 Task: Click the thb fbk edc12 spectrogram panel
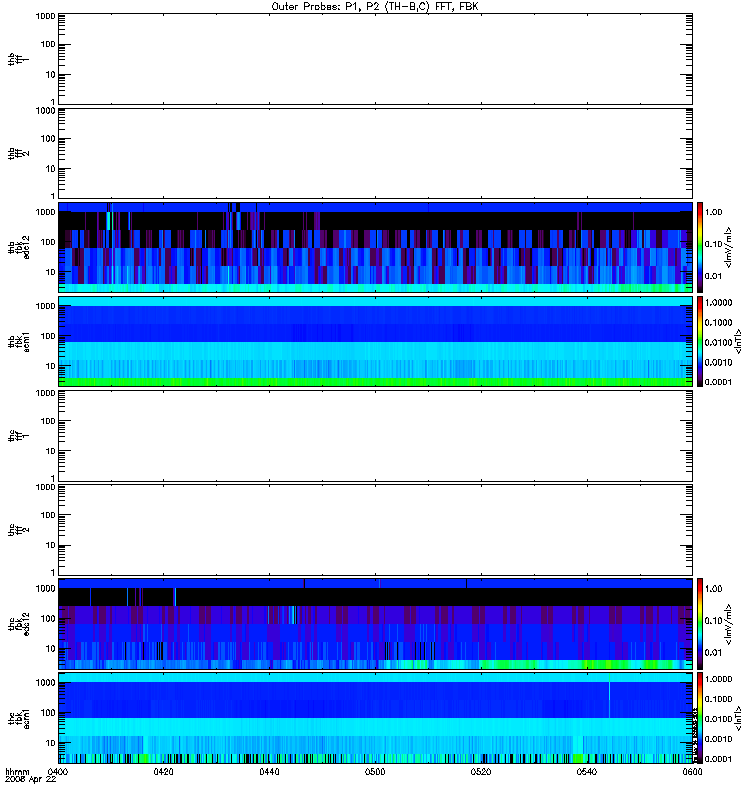(375, 247)
